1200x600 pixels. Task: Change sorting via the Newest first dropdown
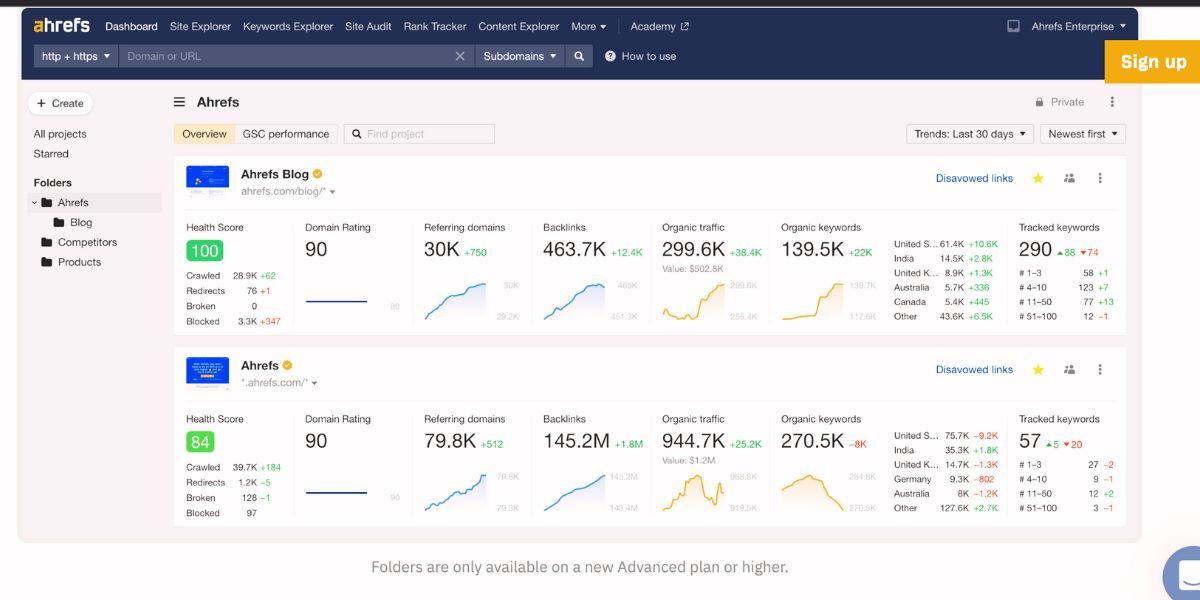(1082, 133)
